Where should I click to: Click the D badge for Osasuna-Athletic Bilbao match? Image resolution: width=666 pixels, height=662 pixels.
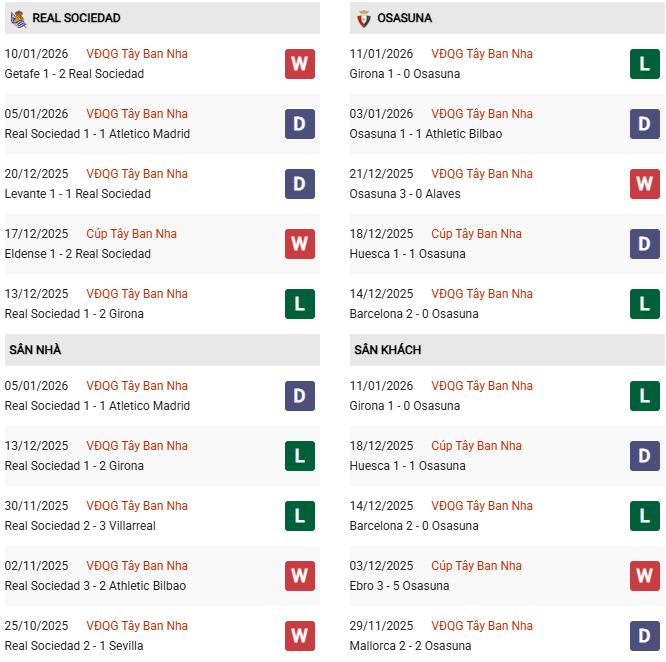click(644, 124)
